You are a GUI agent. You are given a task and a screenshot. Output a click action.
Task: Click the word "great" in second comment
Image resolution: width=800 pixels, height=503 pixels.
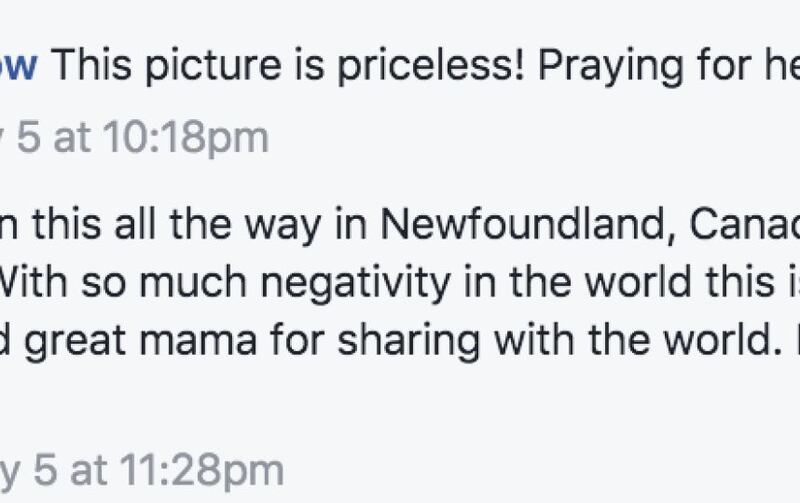click(x=75, y=341)
